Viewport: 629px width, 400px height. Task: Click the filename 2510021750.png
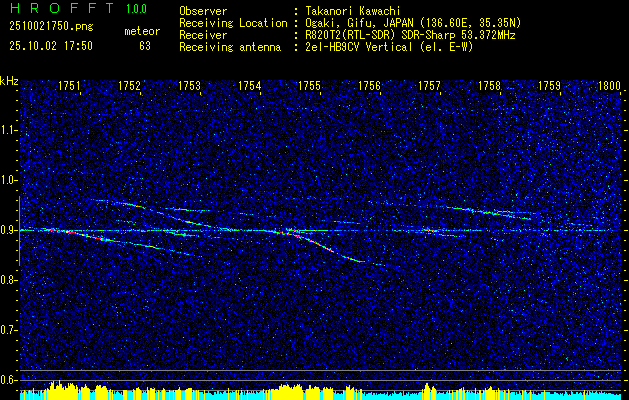(x=51, y=26)
